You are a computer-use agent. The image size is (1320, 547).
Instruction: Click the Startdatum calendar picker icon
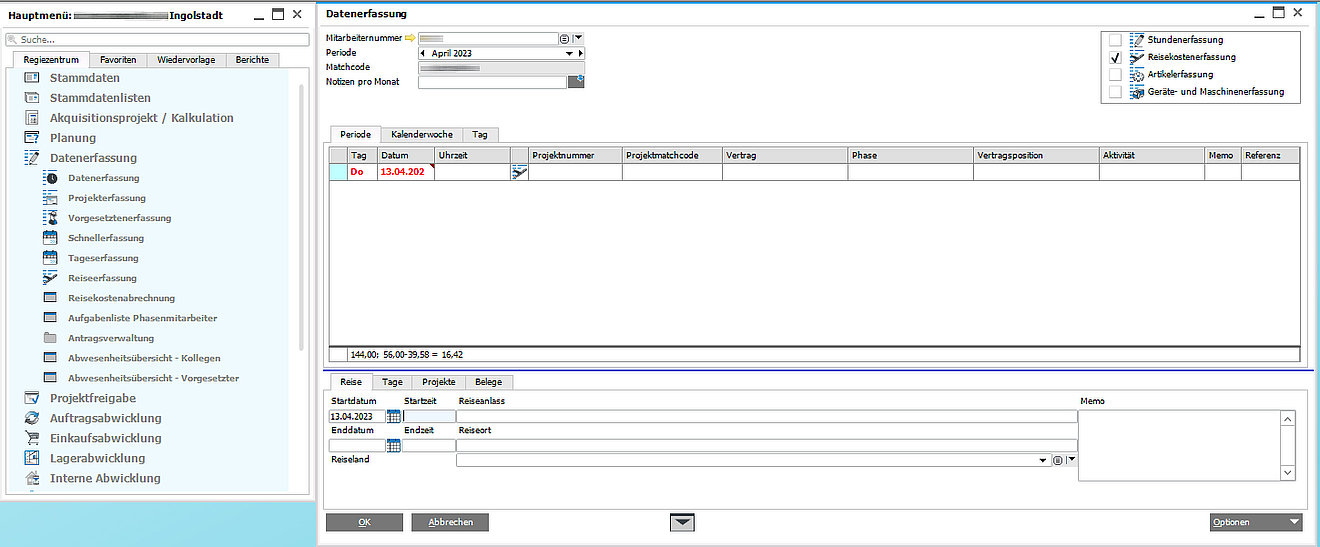point(393,416)
